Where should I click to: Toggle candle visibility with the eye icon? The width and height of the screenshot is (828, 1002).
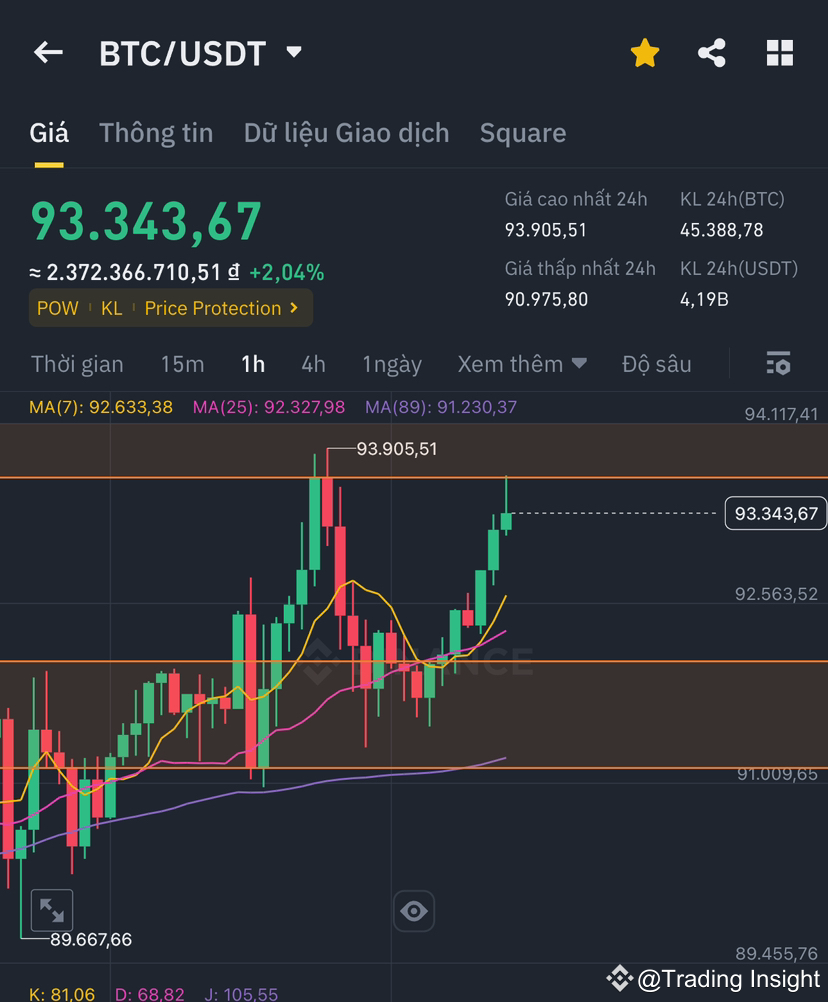pyautogui.click(x=414, y=912)
